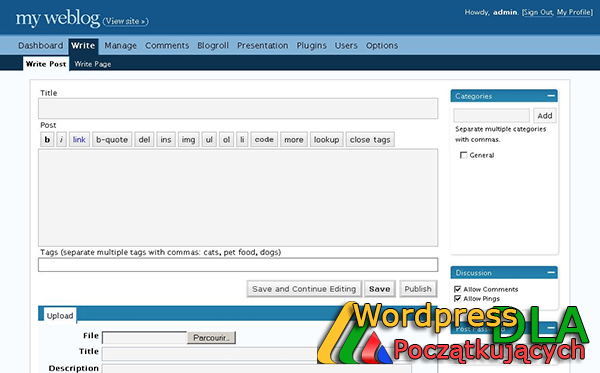Open the My Profile link
The height and width of the screenshot is (373, 600).
click(x=574, y=12)
